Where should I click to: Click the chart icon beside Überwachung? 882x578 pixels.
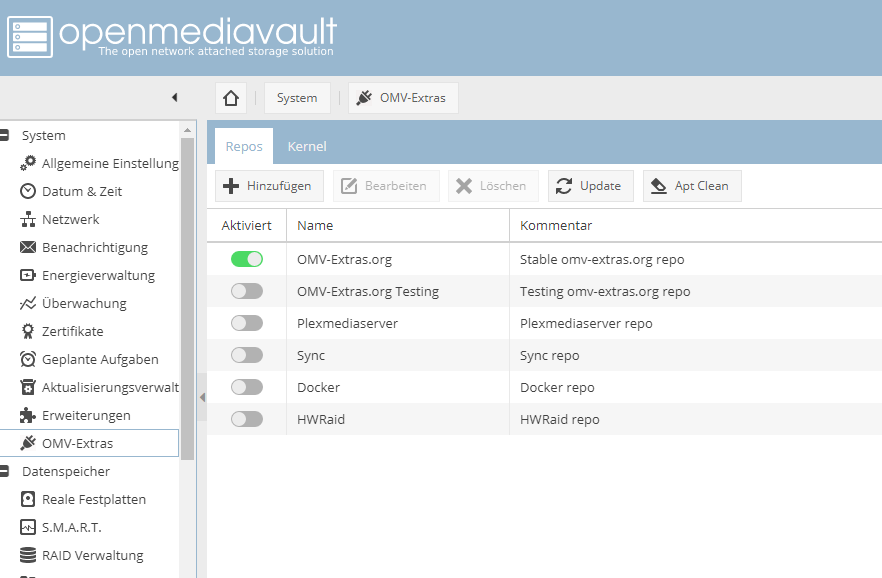point(28,304)
